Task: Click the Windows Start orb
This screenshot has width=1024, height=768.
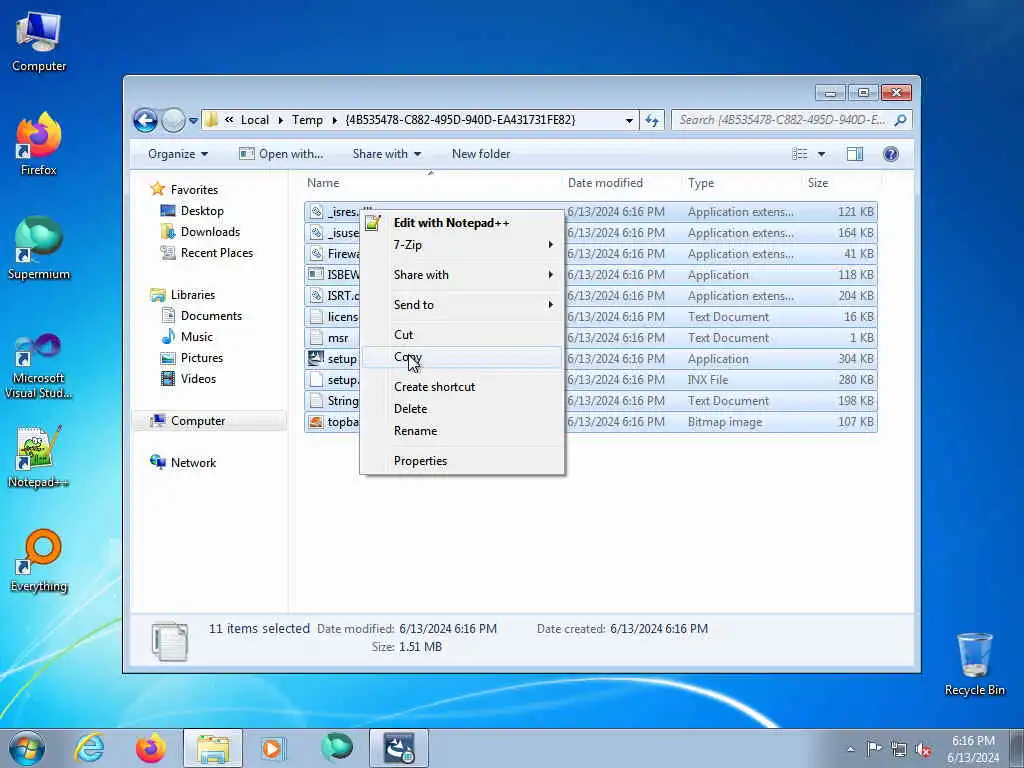Action: [27, 748]
